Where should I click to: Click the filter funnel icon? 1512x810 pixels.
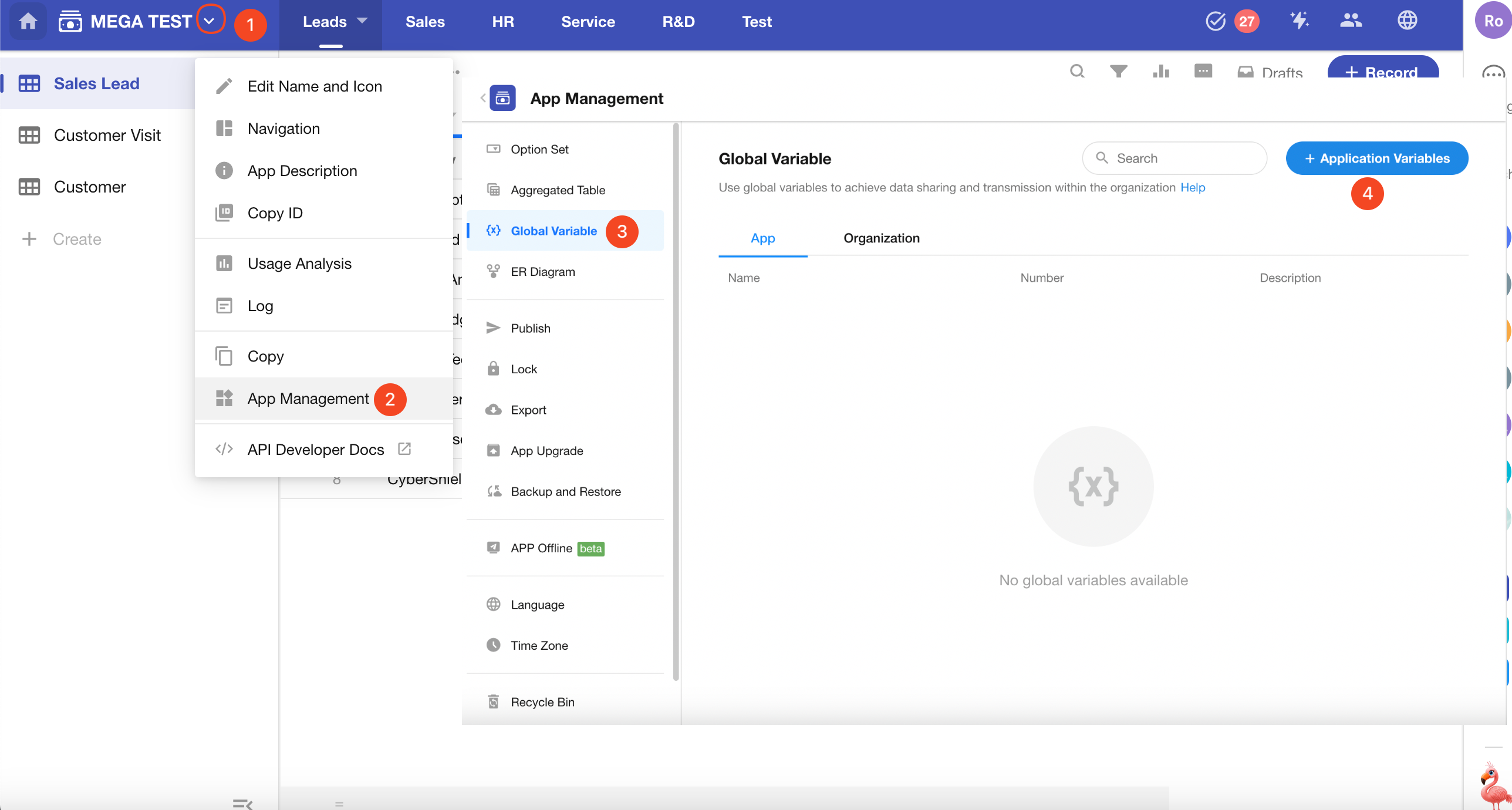tap(1118, 72)
